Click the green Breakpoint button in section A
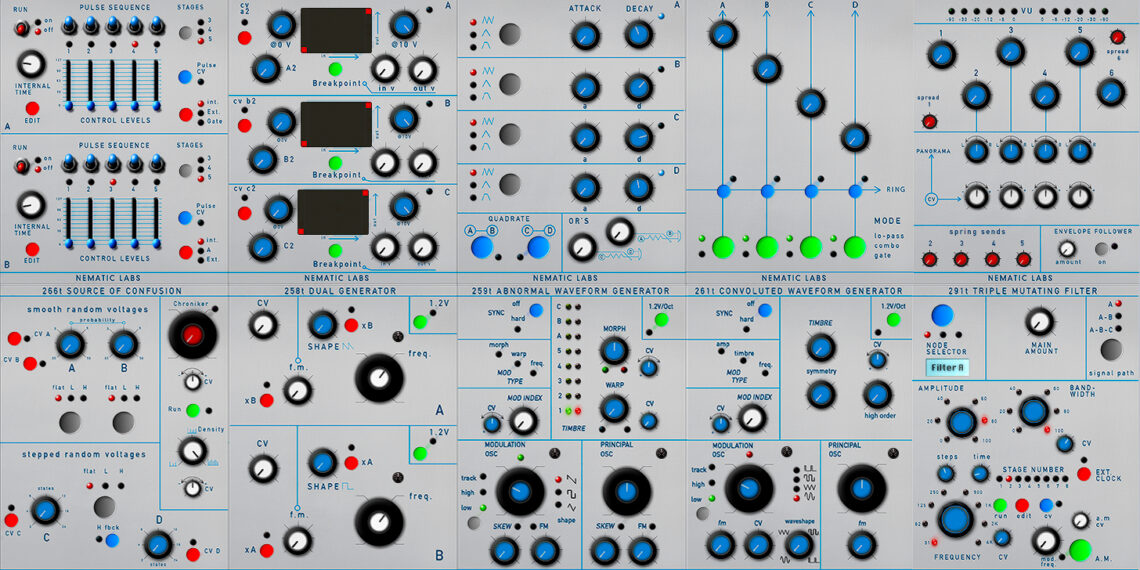Image resolution: width=1140 pixels, height=570 pixels. (x=335, y=69)
